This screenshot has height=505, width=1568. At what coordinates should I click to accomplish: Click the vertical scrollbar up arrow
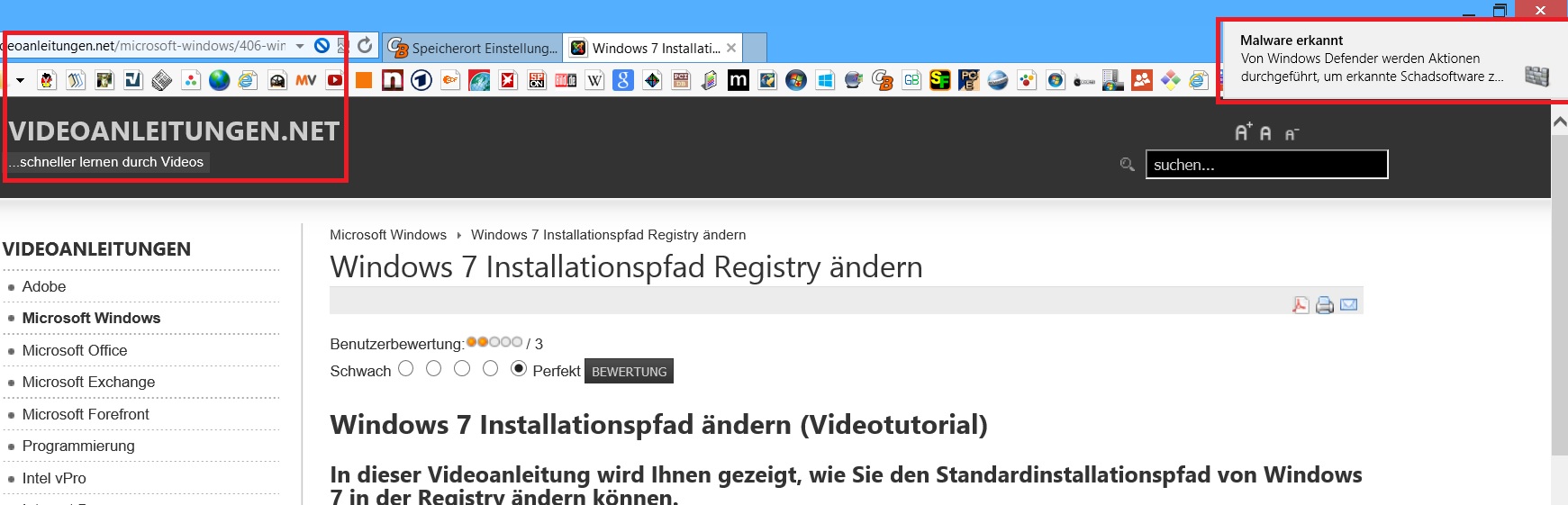(x=1560, y=121)
